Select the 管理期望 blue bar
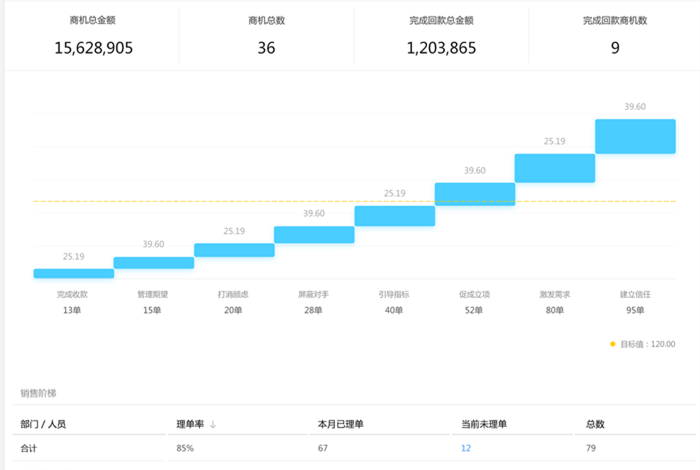 153,263
